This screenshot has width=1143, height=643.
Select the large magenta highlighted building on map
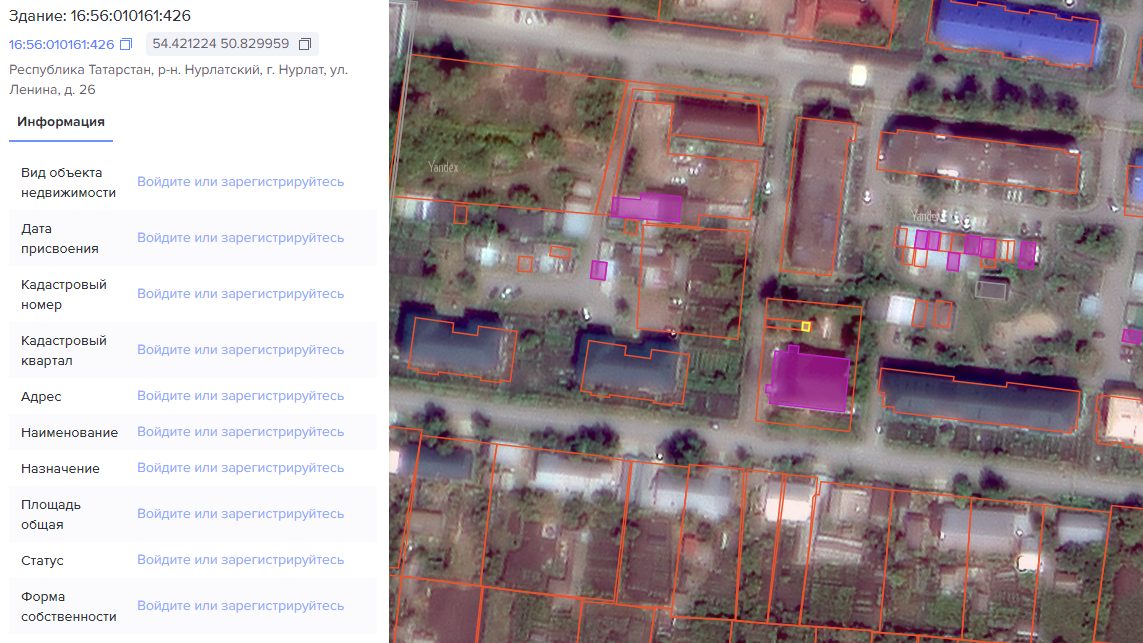coord(809,380)
